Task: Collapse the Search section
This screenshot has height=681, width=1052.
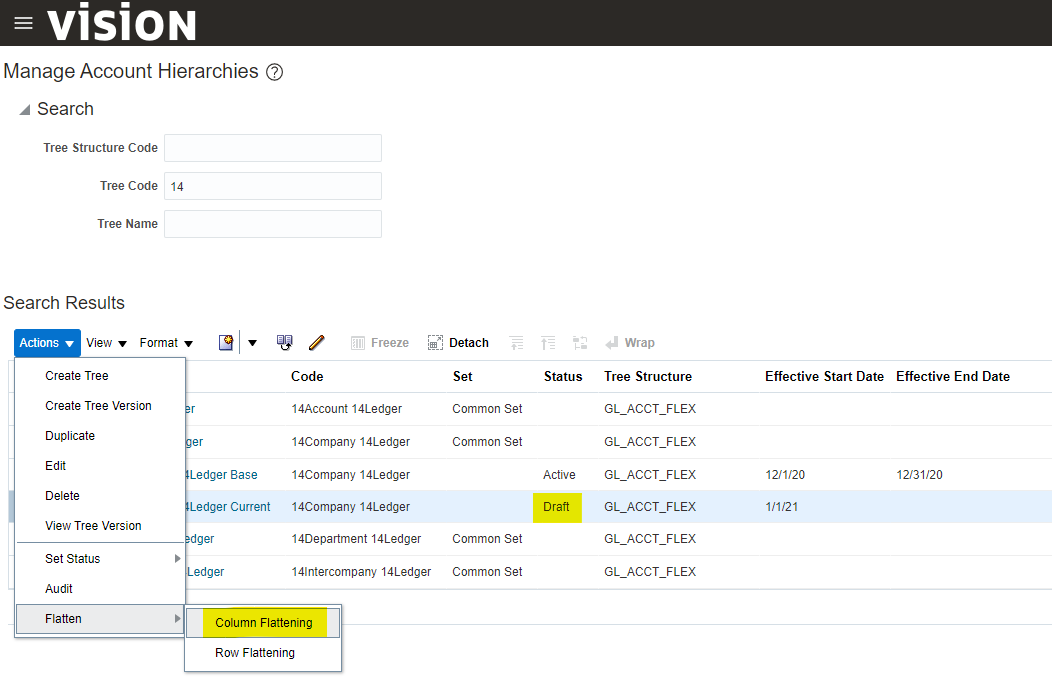Action: pos(24,110)
